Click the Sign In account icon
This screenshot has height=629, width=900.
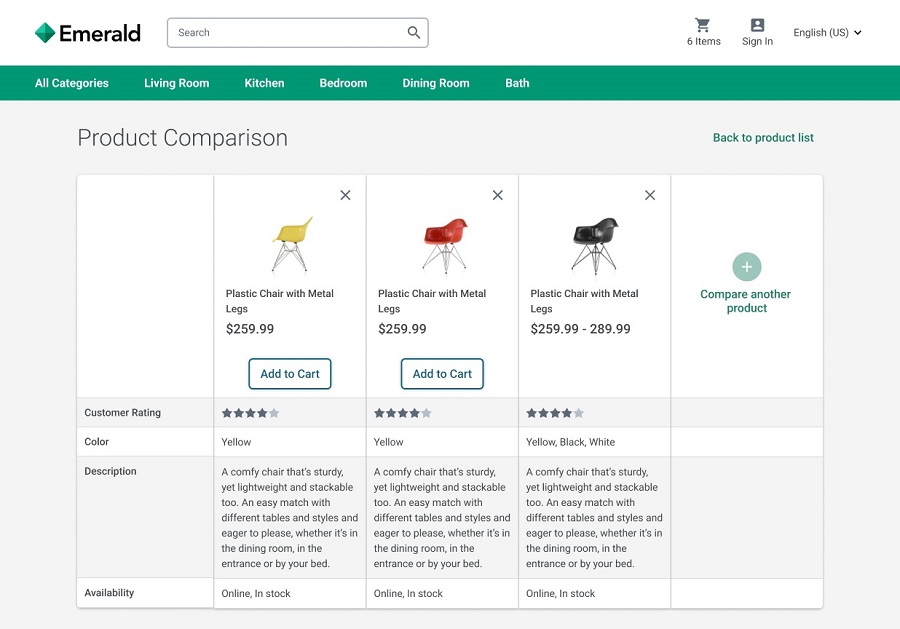757,25
